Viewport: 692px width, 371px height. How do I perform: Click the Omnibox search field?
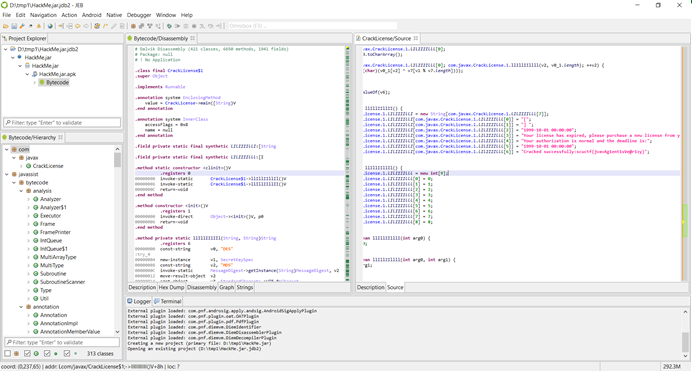(312, 26)
